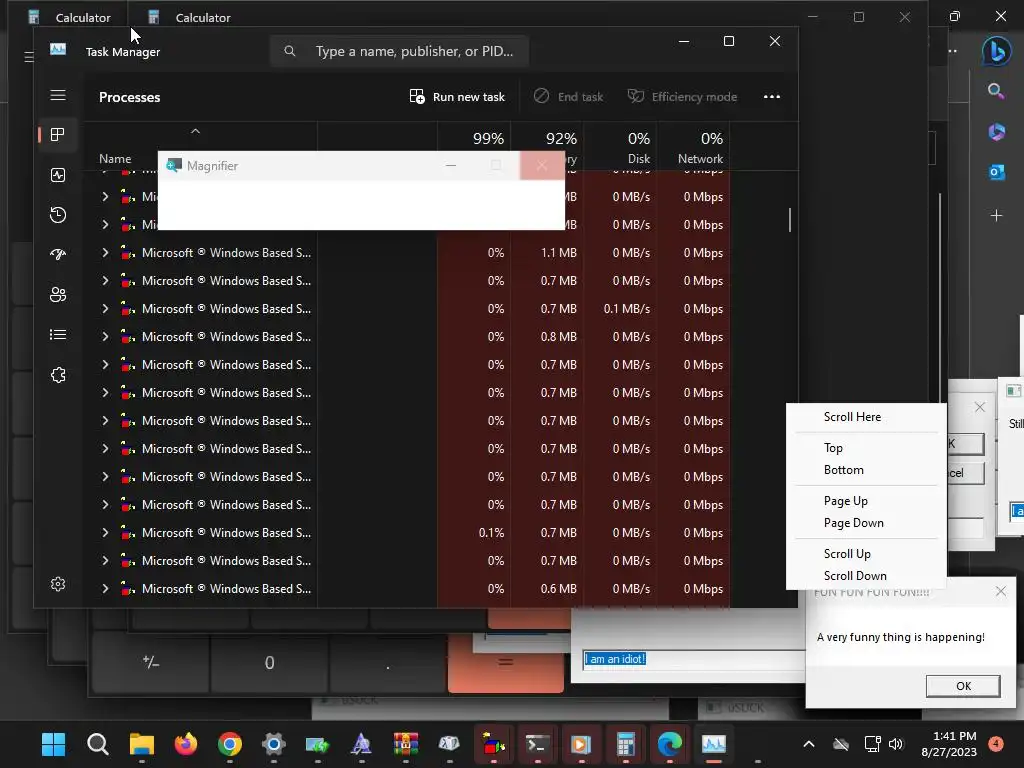Focus the Task Manager search box
The width and height of the screenshot is (1024, 768).
[399, 51]
